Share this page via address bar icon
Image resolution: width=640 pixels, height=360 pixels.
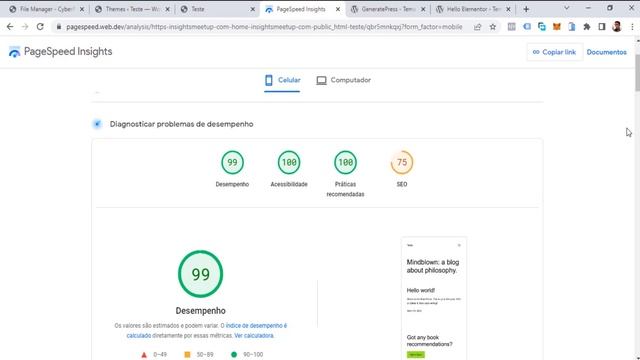coord(477,27)
